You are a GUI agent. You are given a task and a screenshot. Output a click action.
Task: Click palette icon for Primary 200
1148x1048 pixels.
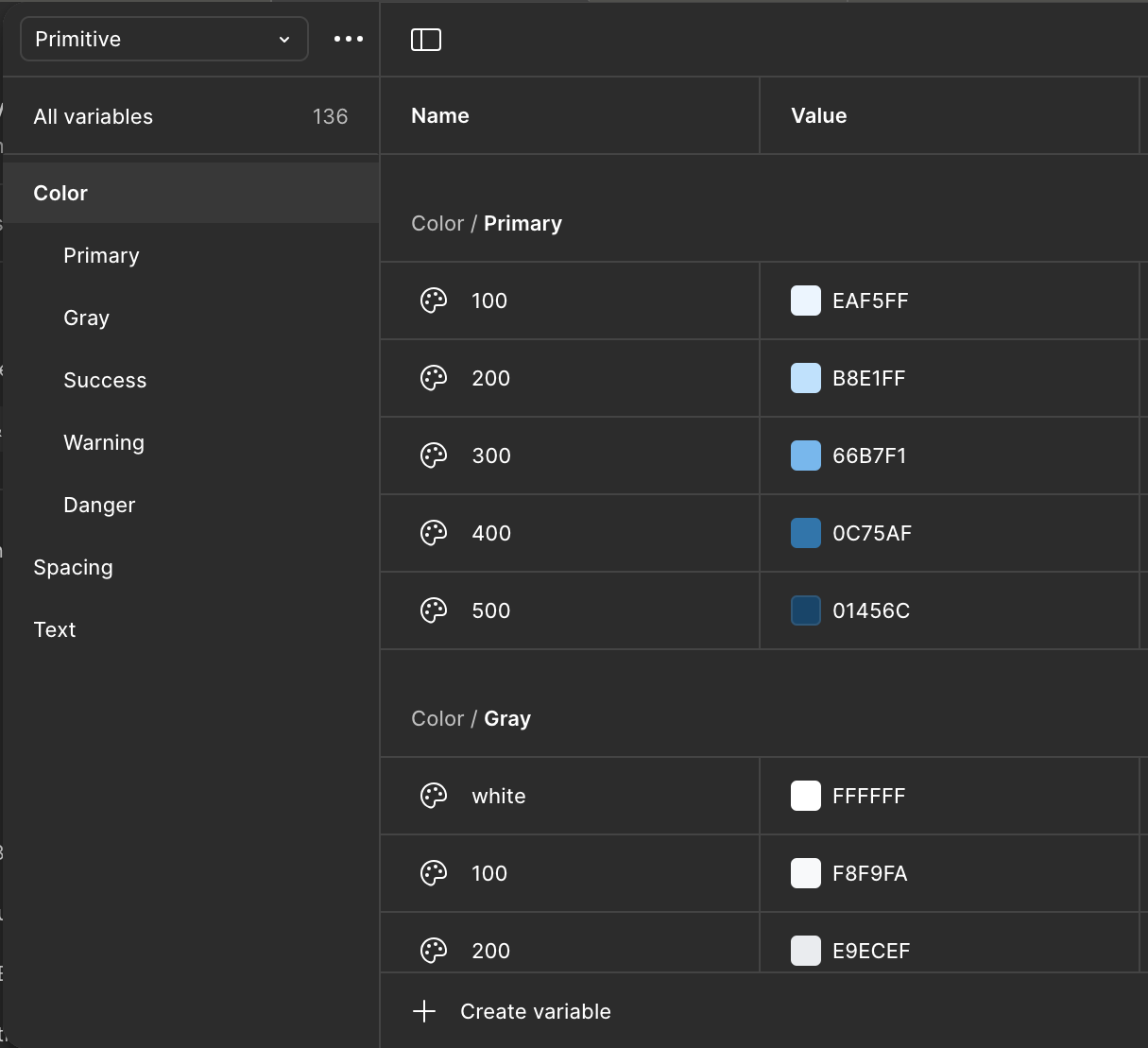pos(434,378)
